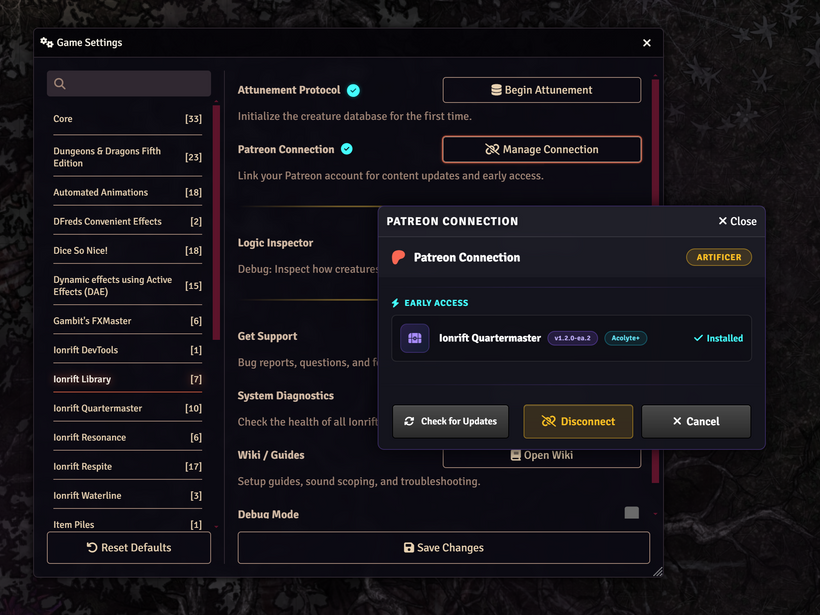Click the Installed checkmark status

[x=718, y=338]
